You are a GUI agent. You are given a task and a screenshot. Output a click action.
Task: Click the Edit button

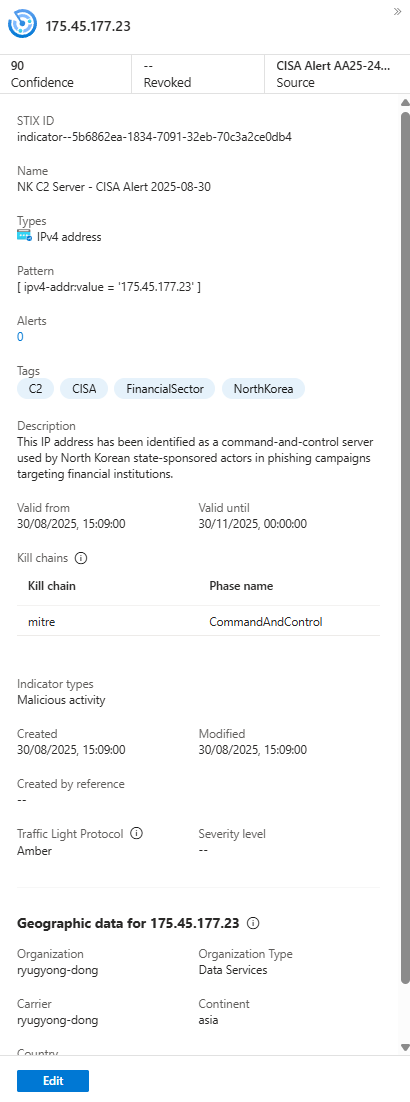coord(53,1081)
